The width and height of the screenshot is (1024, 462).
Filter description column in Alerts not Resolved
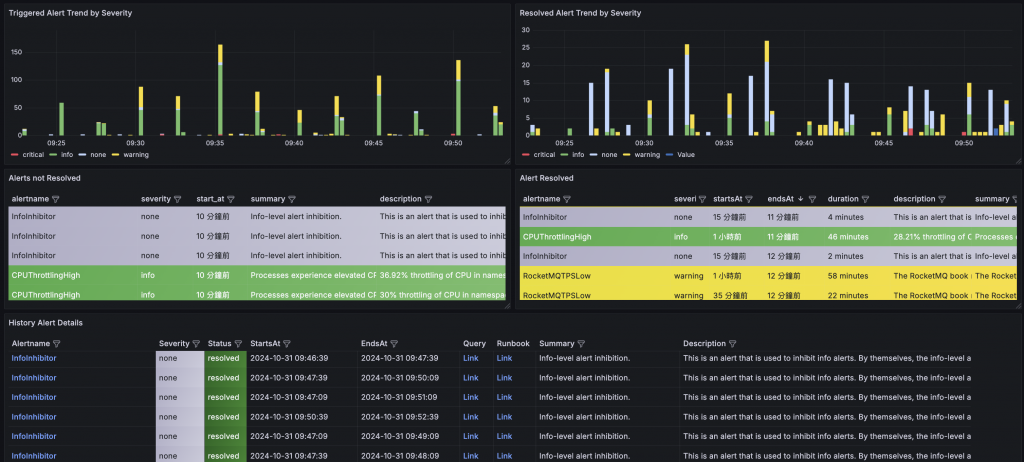tap(428, 199)
